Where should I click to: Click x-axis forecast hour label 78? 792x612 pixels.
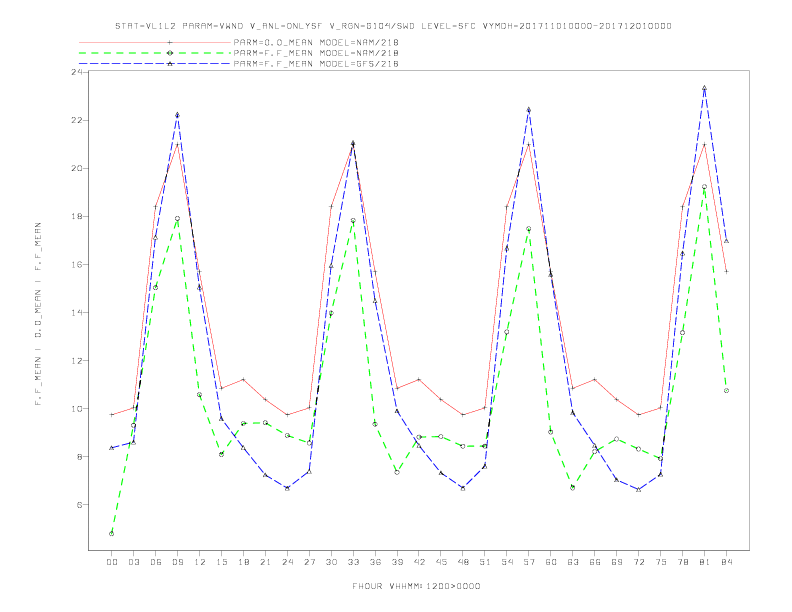click(682, 562)
